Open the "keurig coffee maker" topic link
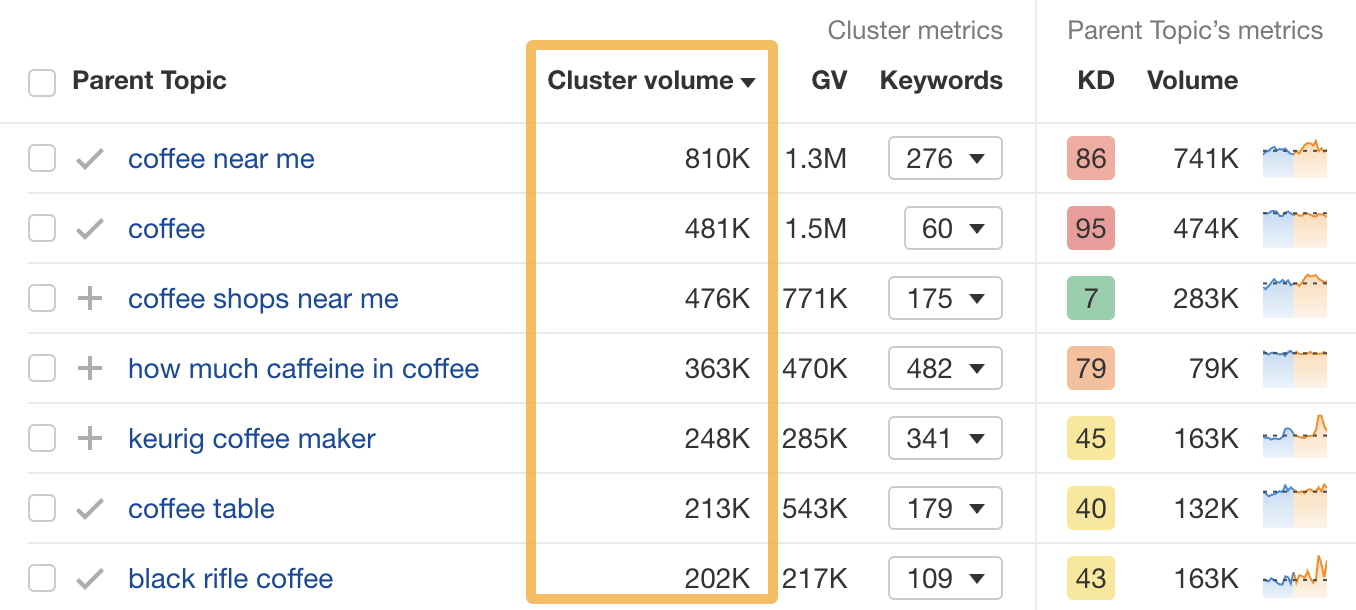Viewport: 1356px width, 610px height. coord(251,438)
